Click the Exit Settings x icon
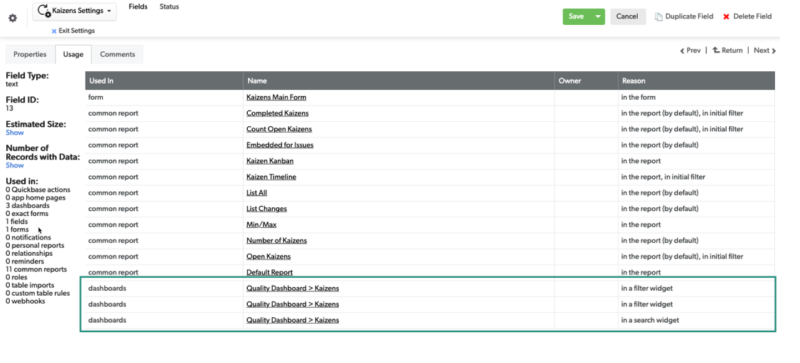The height and width of the screenshot is (363, 800). 54,31
